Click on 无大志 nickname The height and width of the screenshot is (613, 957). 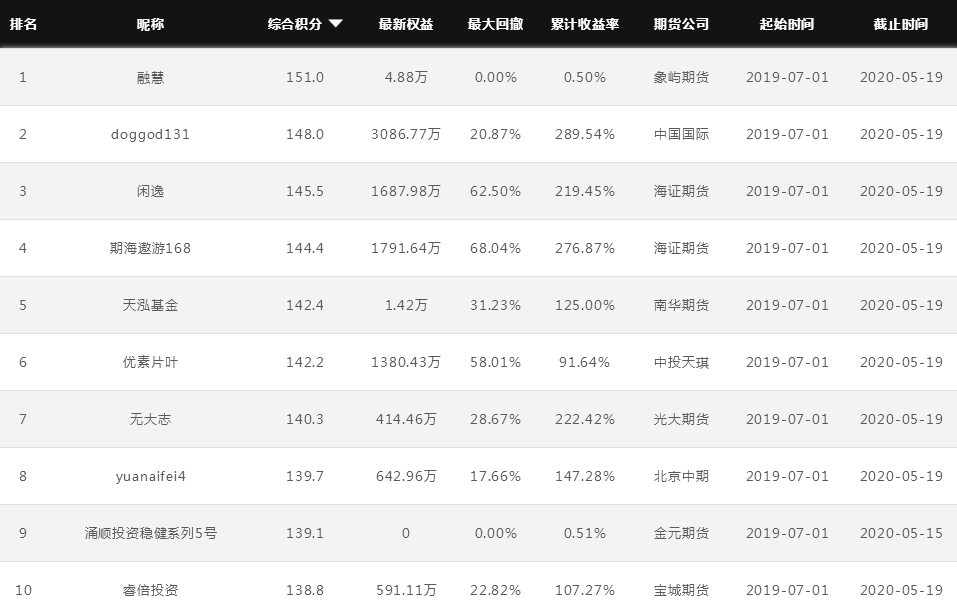(x=151, y=419)
